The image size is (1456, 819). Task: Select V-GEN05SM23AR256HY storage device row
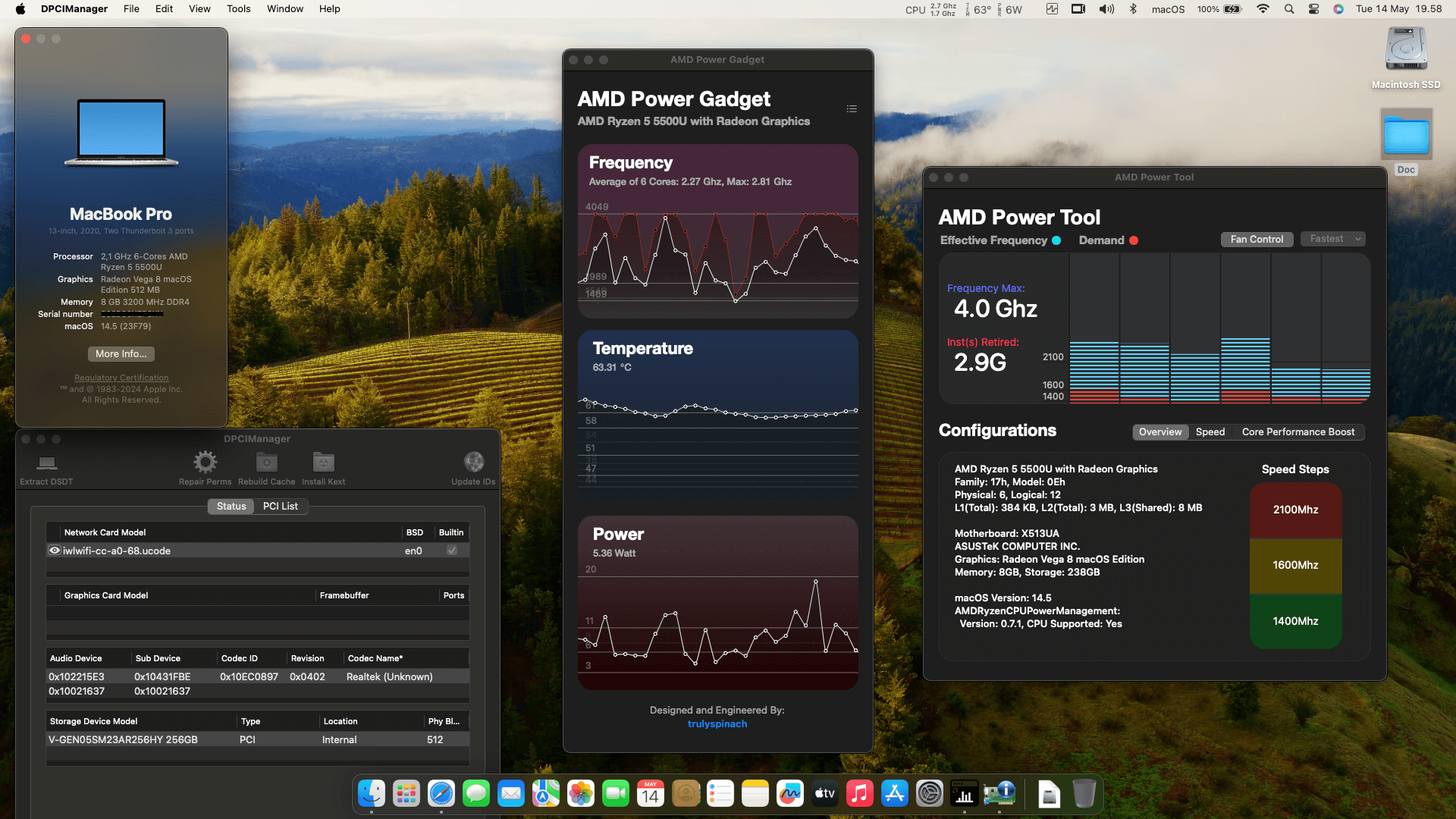click(258, 739)
